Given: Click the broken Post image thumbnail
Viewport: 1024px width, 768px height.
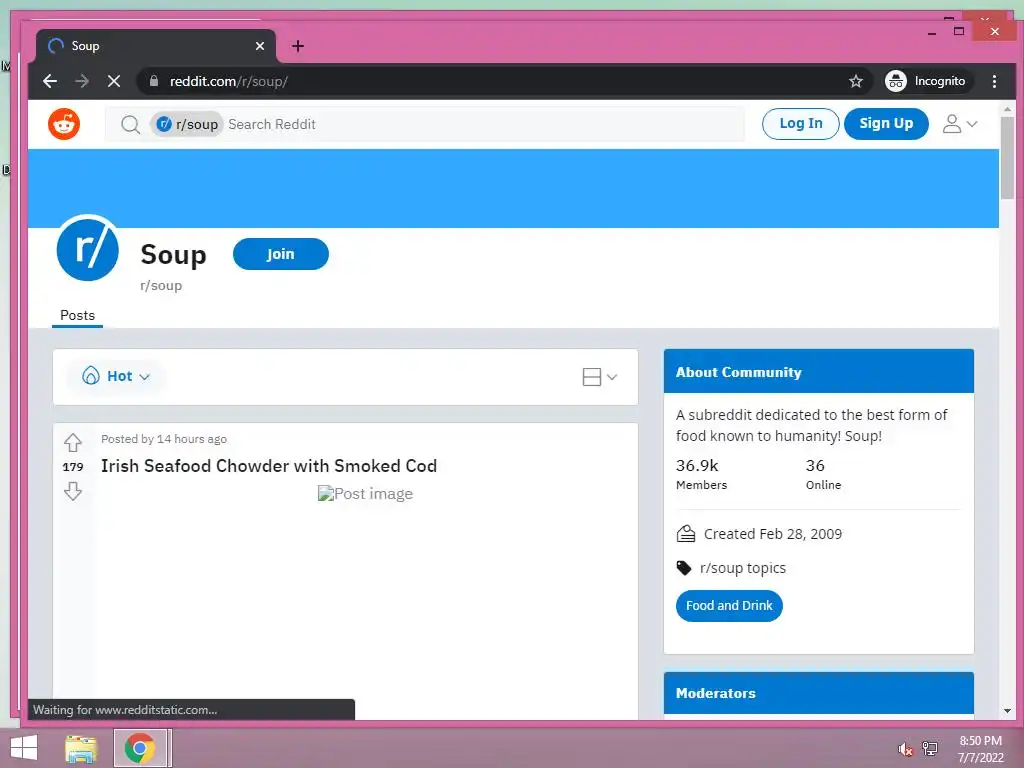Looking at the screenshot, I should pos(365,494).
